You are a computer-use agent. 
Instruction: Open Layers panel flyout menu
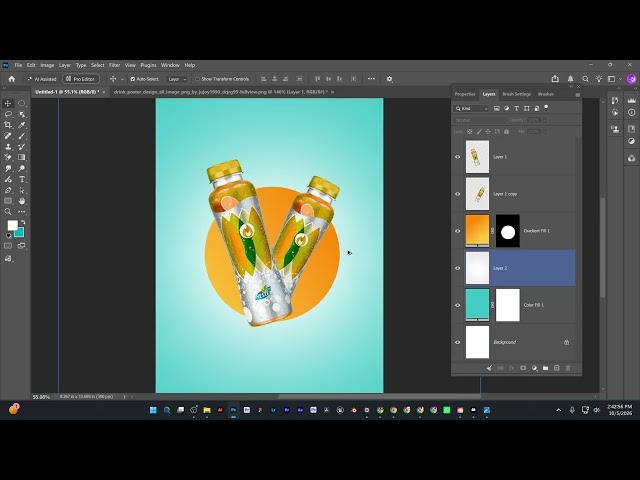point(578,95)
